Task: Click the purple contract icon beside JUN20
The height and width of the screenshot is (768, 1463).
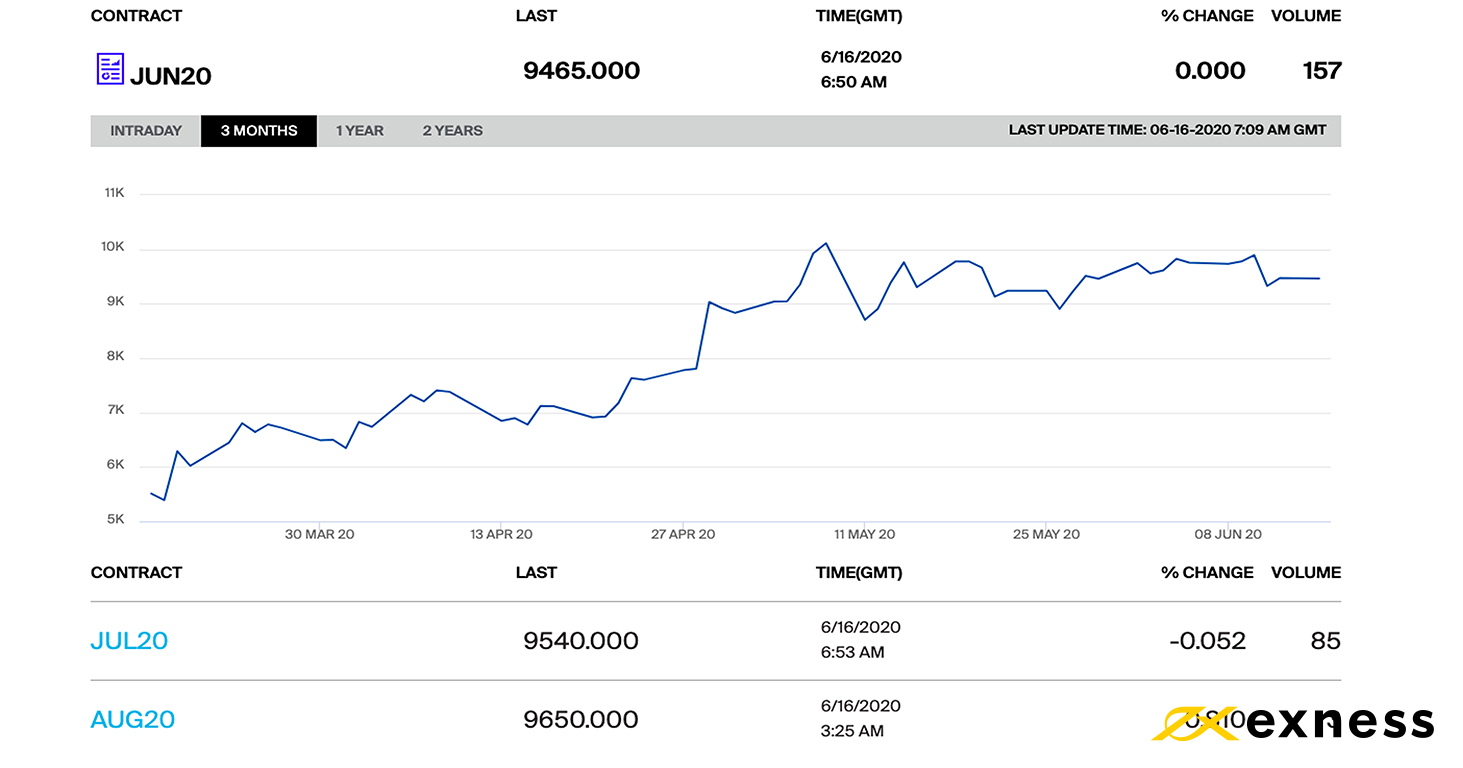Action: (110, 69)
